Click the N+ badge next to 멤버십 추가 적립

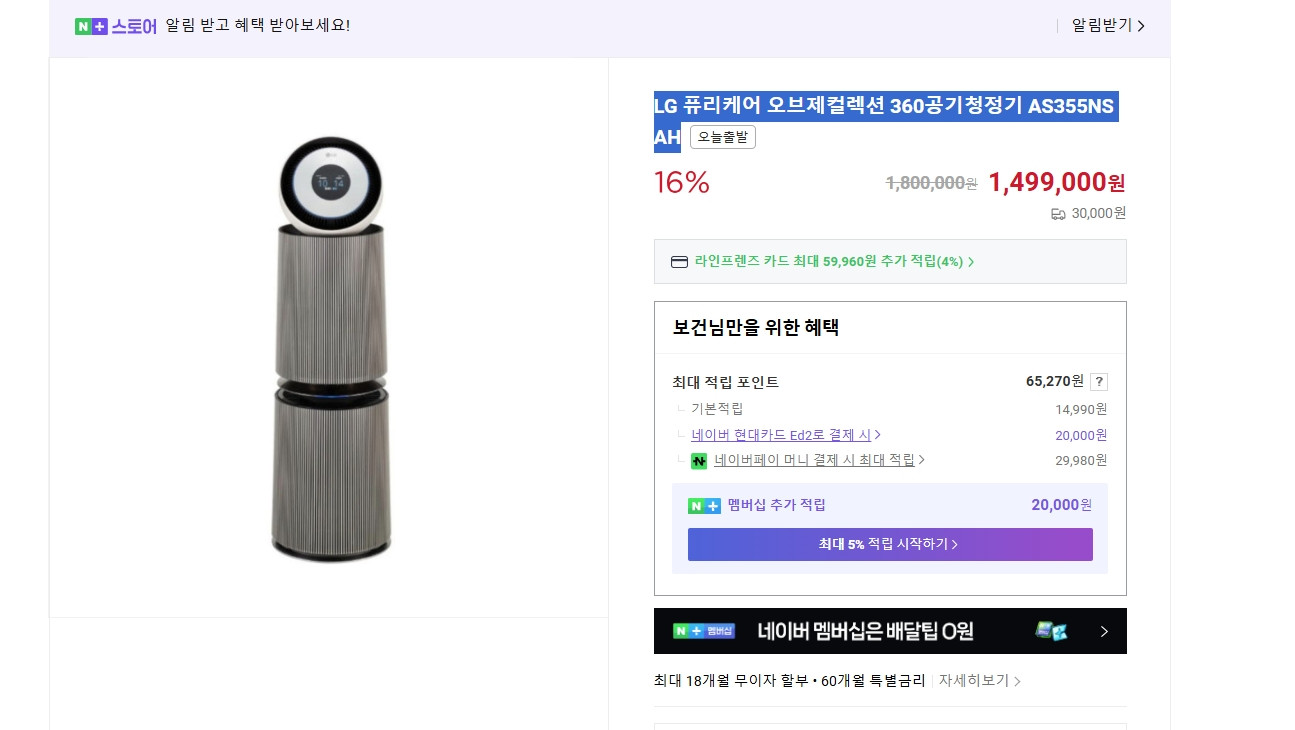pos(705,505)
